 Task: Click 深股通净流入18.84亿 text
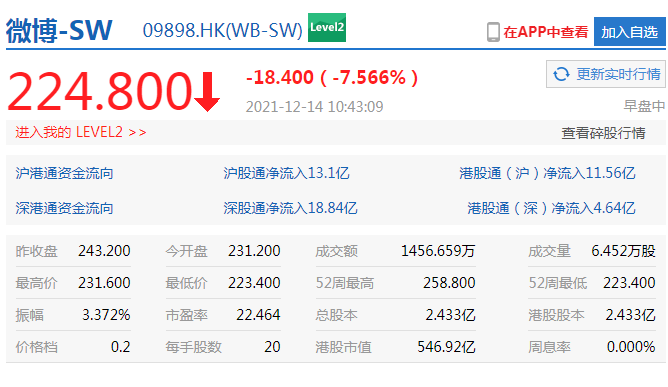pyautogui.click(x=290, y=208)
